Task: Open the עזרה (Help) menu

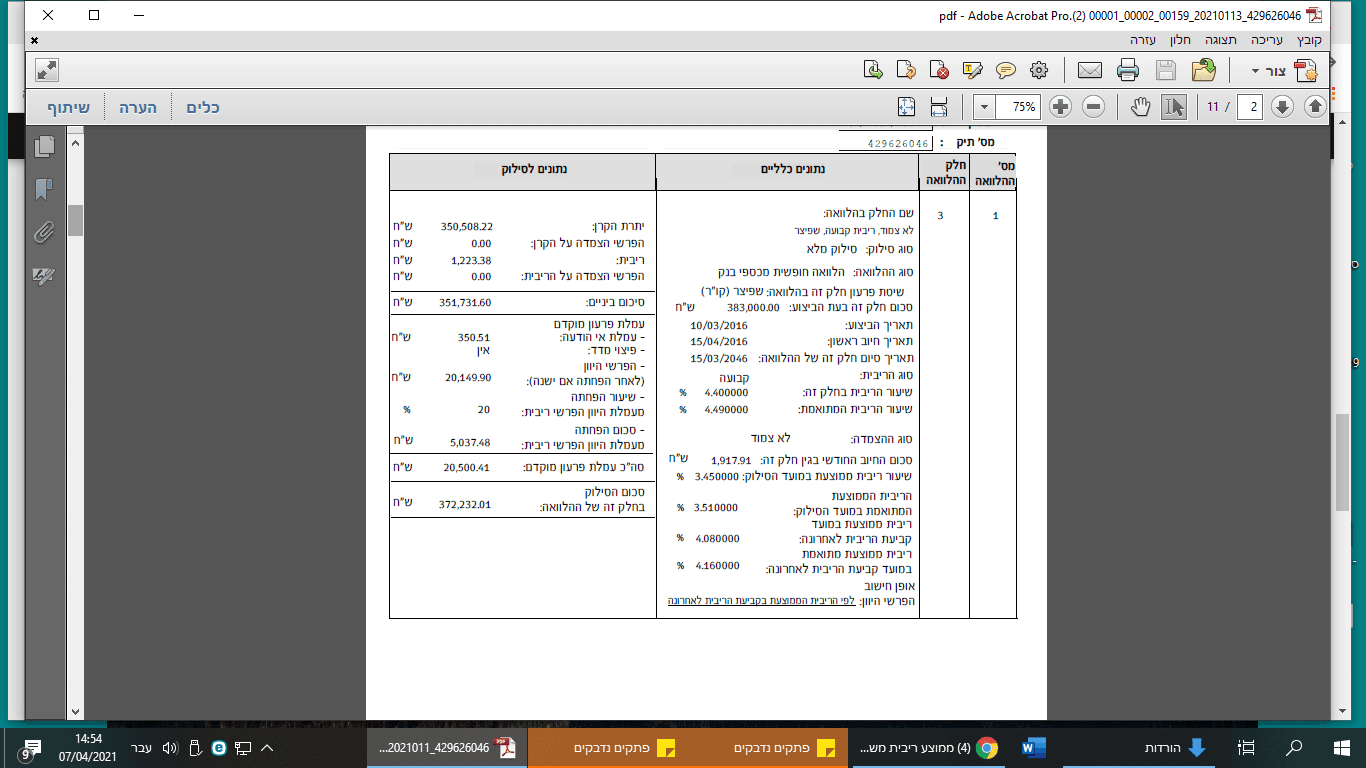Action: (x=1143, y=40)
